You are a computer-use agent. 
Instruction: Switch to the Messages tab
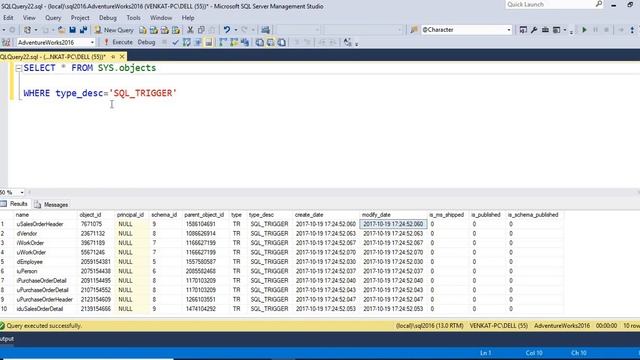tap(51, 204)
